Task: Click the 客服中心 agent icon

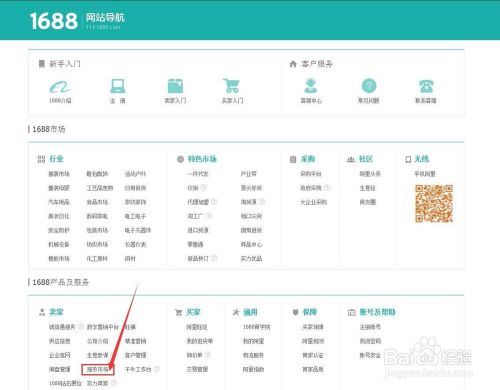Action: tap(311, 86)
